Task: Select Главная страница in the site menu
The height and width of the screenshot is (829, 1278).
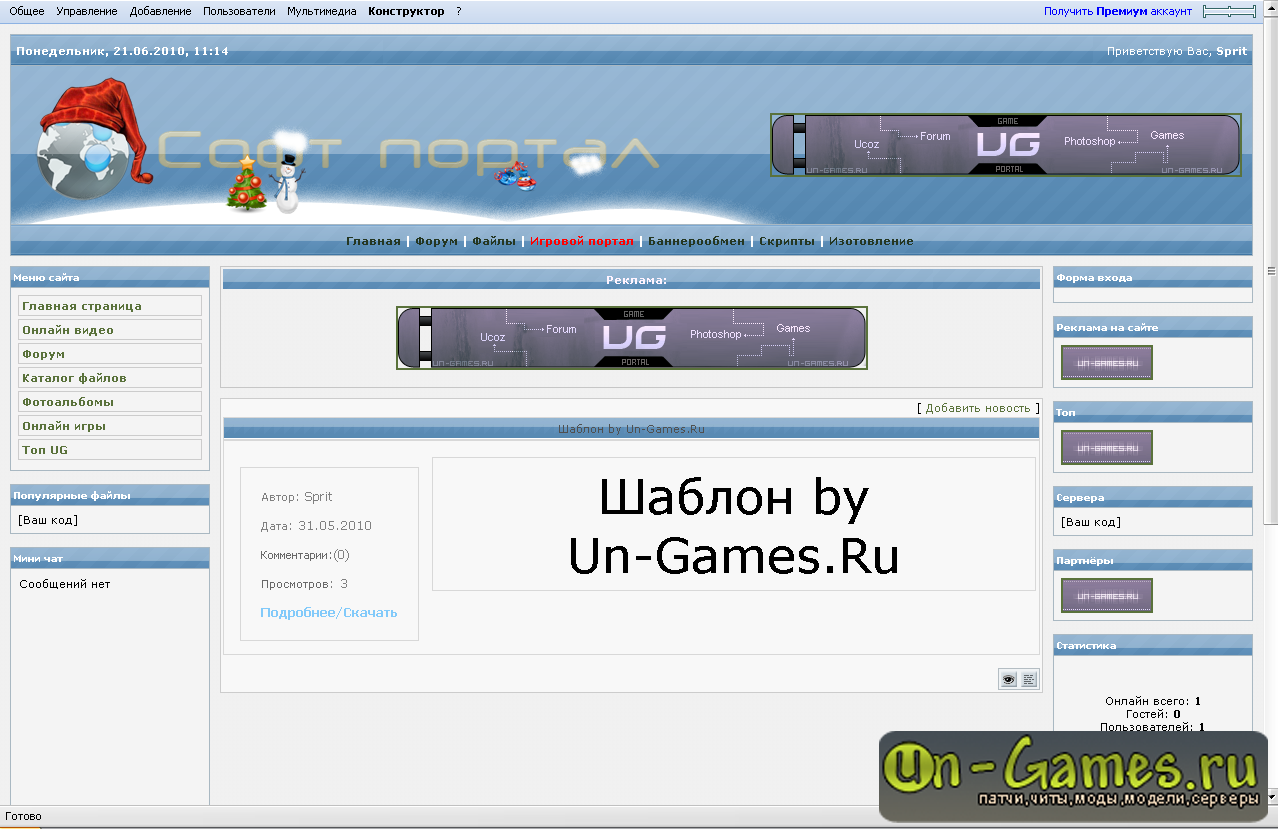Action: coord(110,306)
